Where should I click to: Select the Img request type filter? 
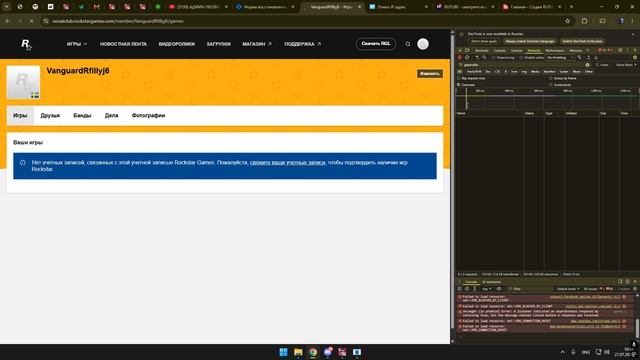pyautogui.click(x=524, y=71)
